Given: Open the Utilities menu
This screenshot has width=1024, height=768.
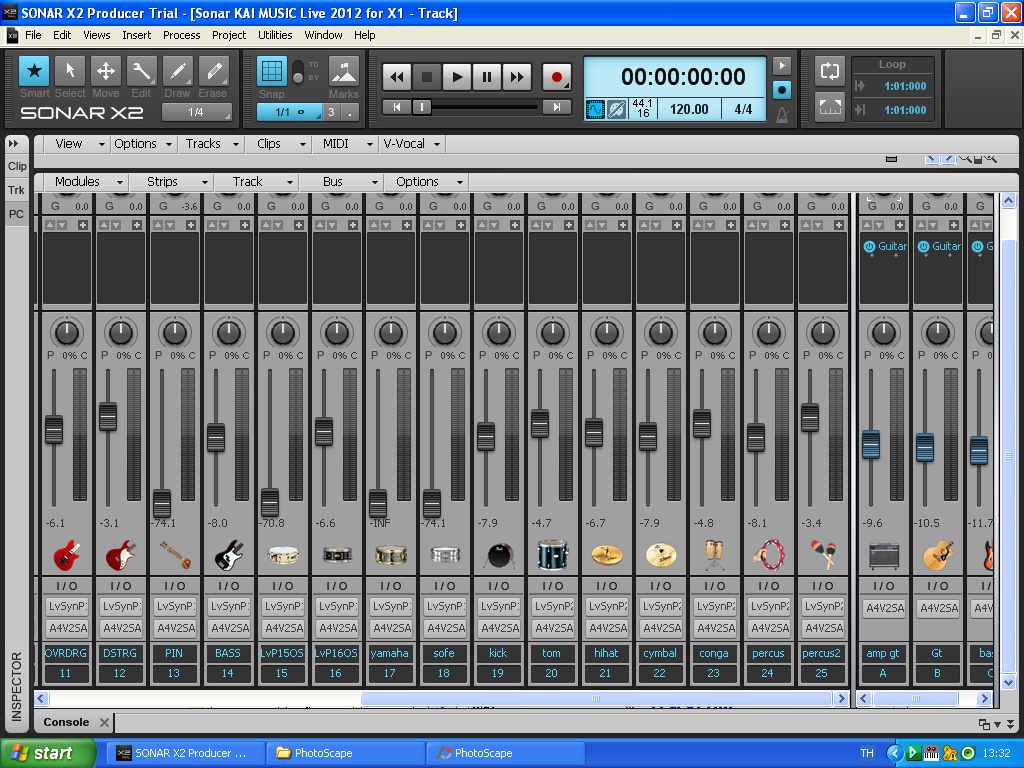Looking at the screenshot, I should click(x=275, y=35).
